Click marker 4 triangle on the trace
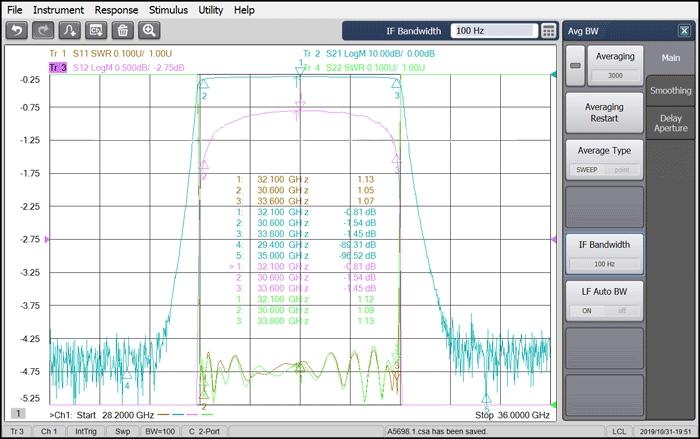The image size is (700, 439). 127,374
